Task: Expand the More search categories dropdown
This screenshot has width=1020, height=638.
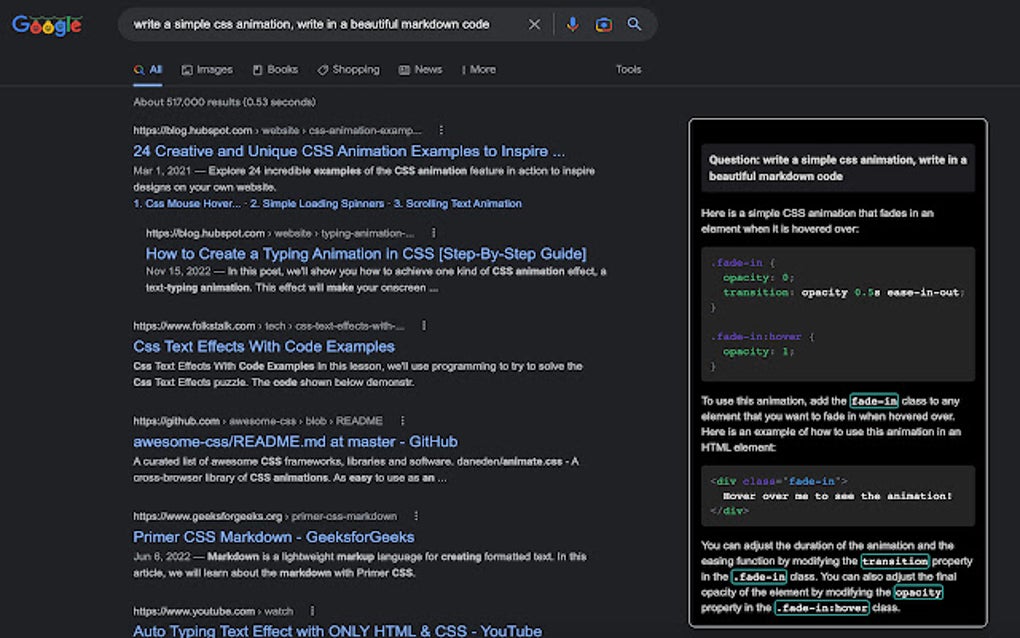Action: (x=479, y=69)
